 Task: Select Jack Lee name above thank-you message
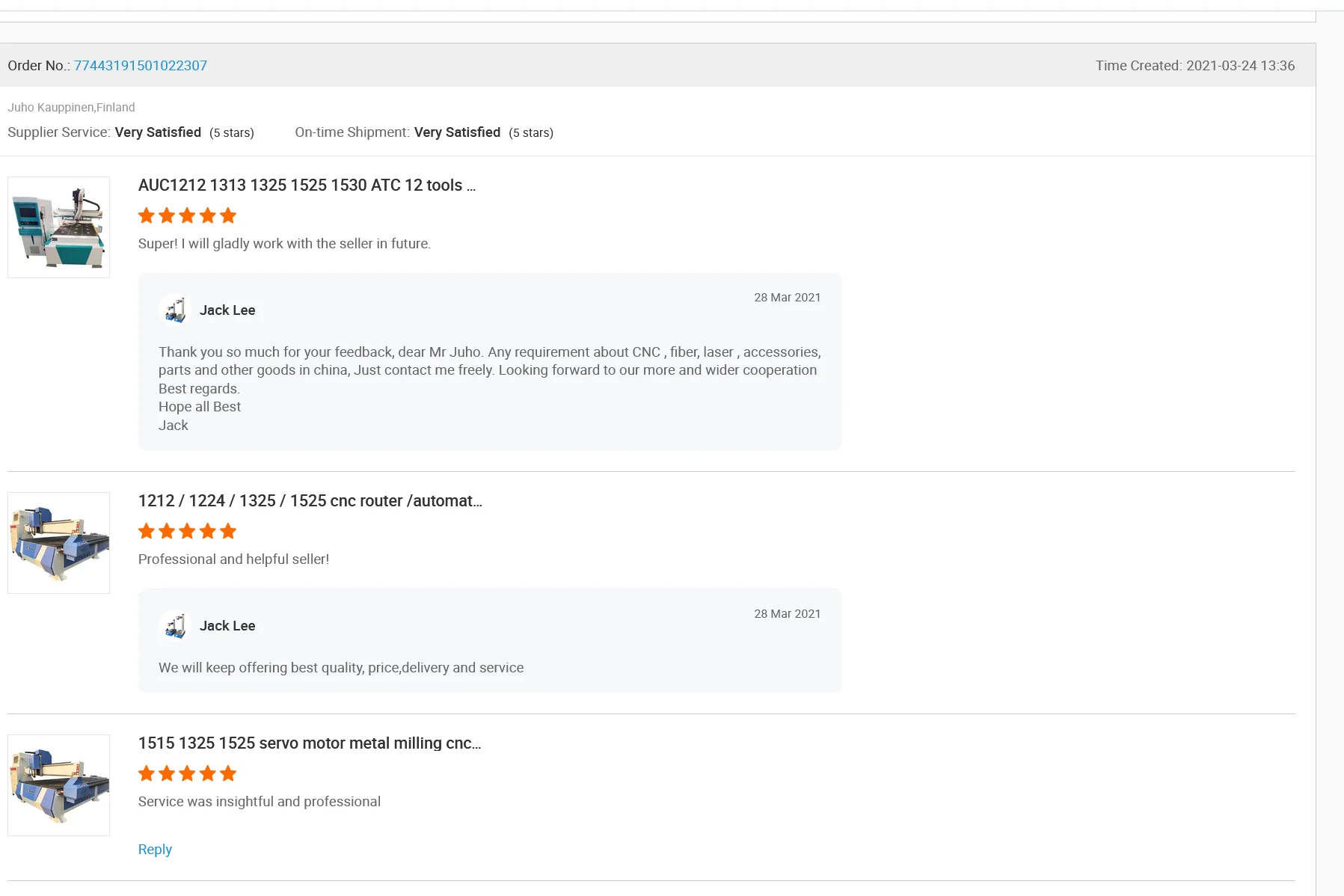227,310
